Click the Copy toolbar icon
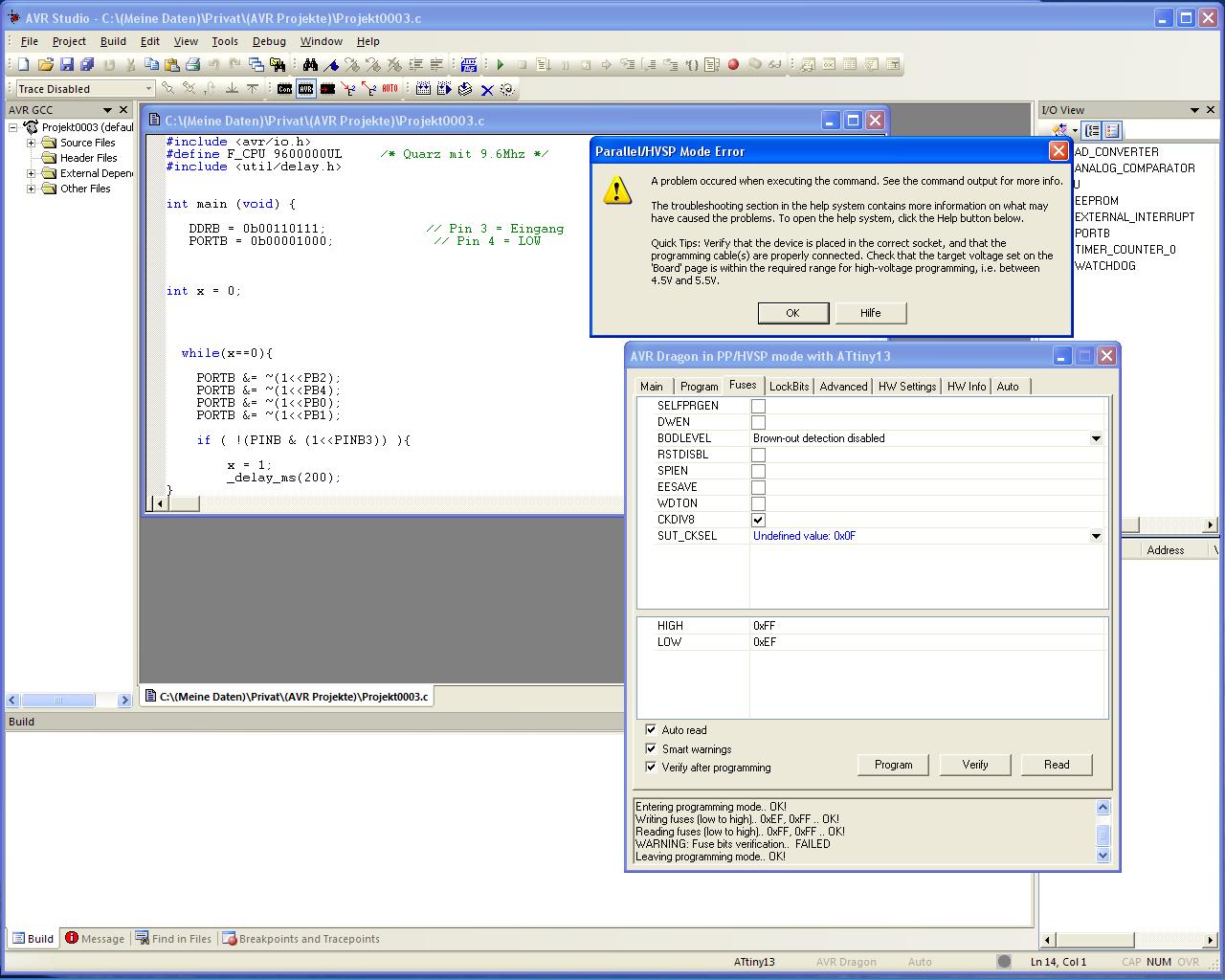The height and width of the screenshot is (980, 1225). 151,64
